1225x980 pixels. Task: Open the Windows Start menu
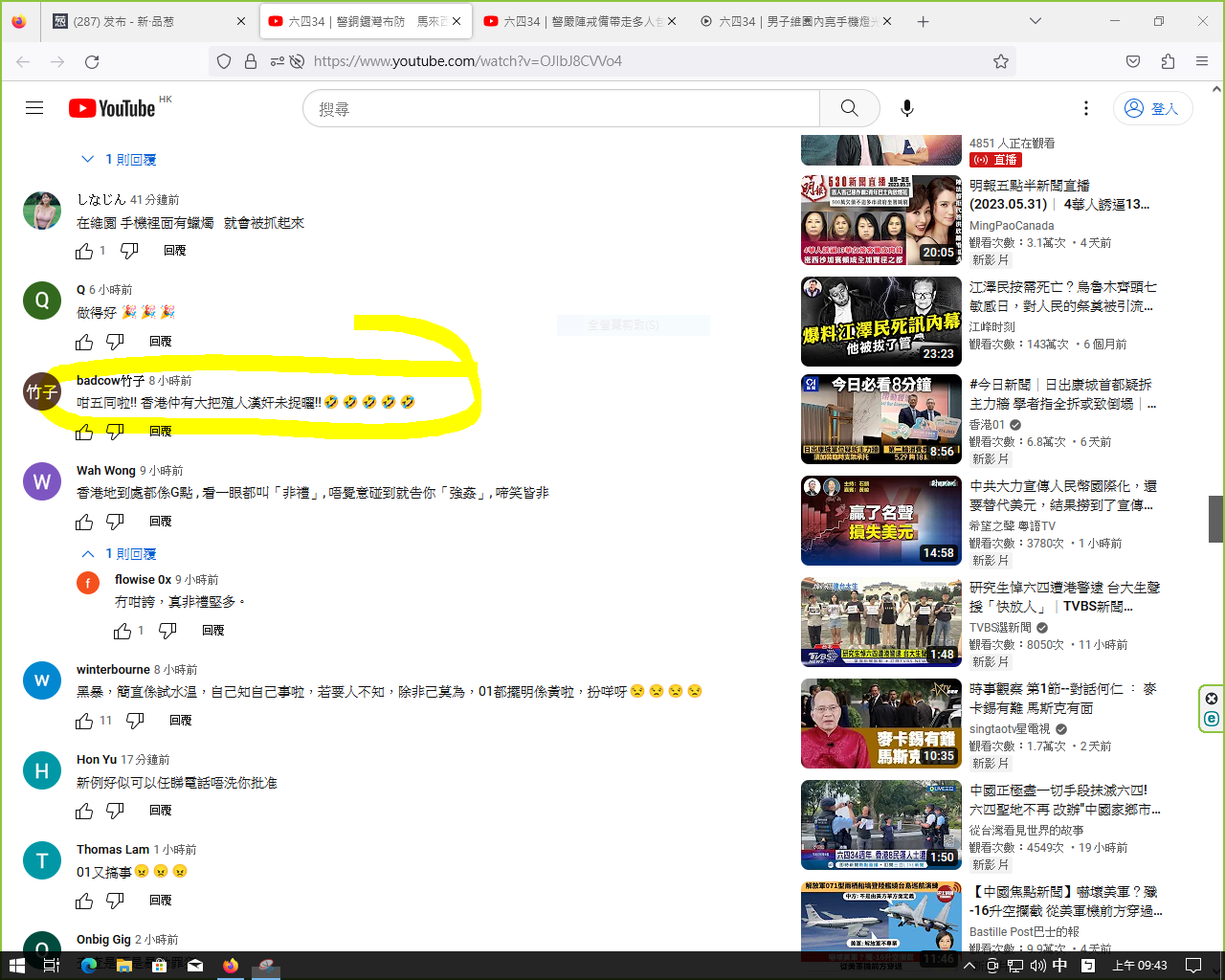tap(16, 966)
